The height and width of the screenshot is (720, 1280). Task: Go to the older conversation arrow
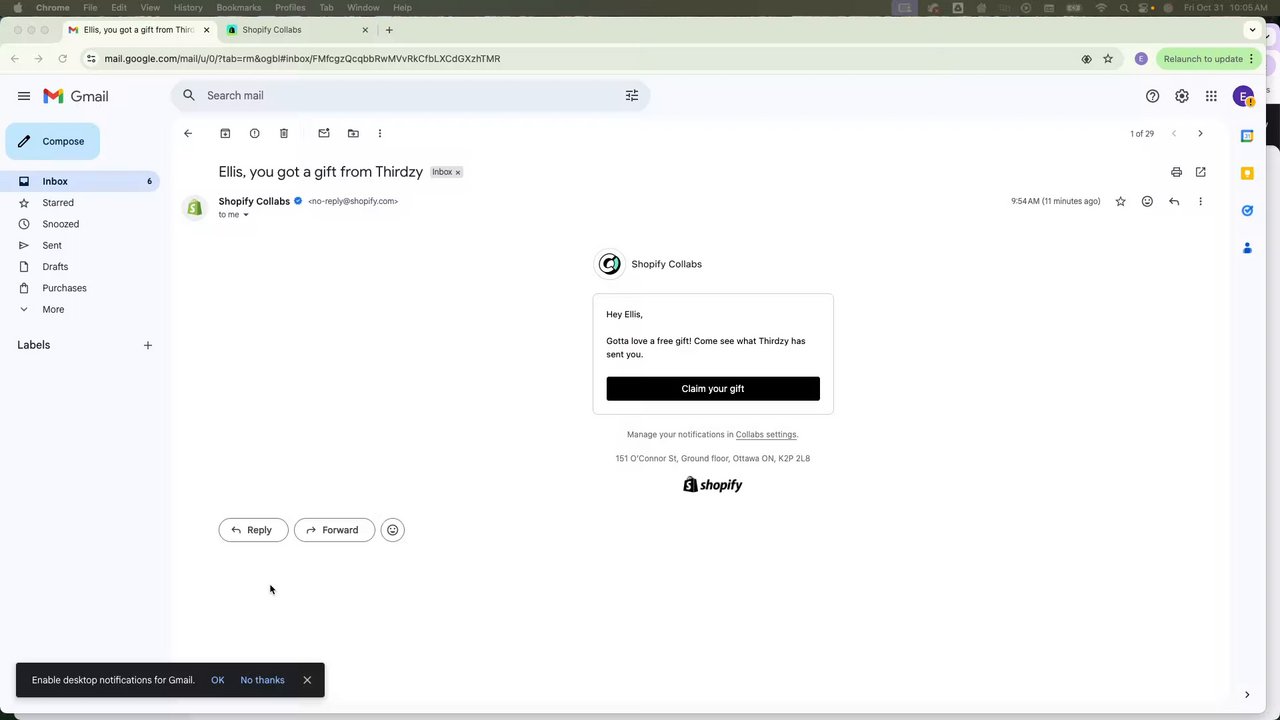coord(1200,133)
